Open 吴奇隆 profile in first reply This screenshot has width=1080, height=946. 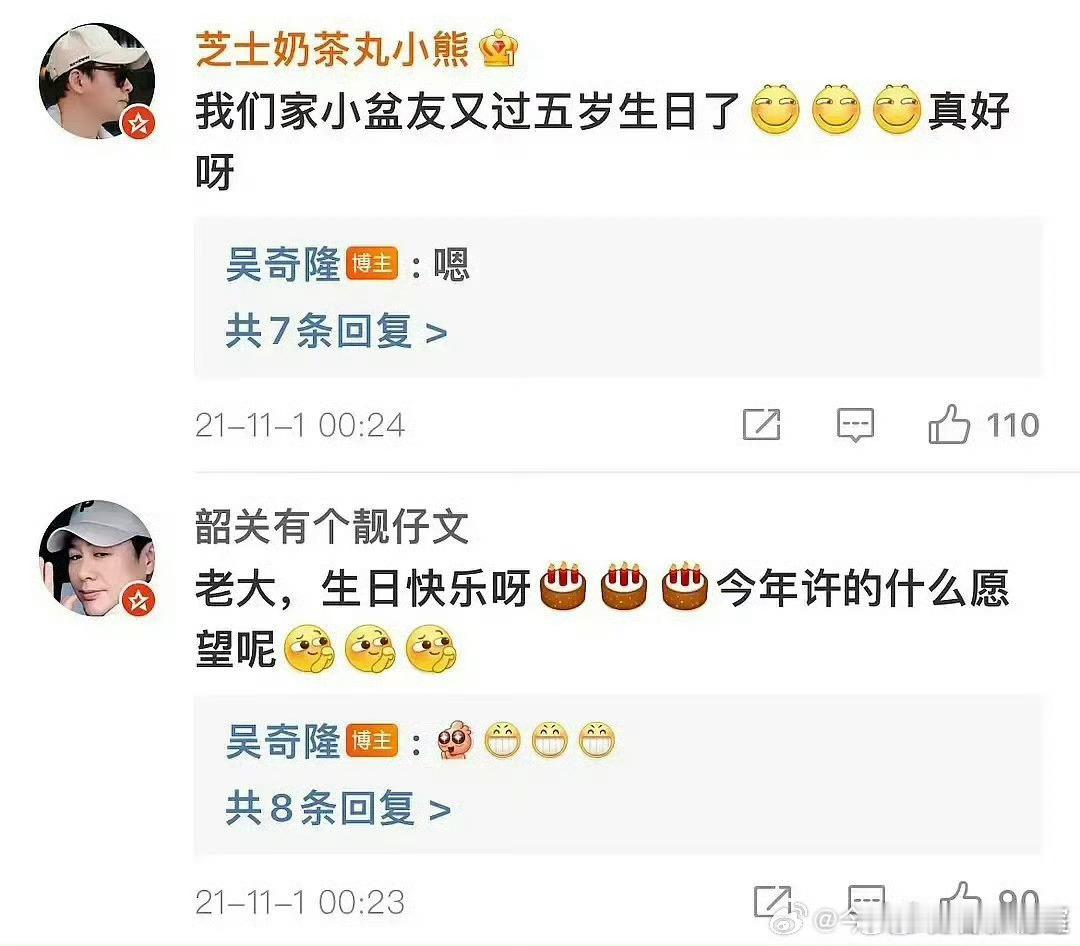pos(283,264)
